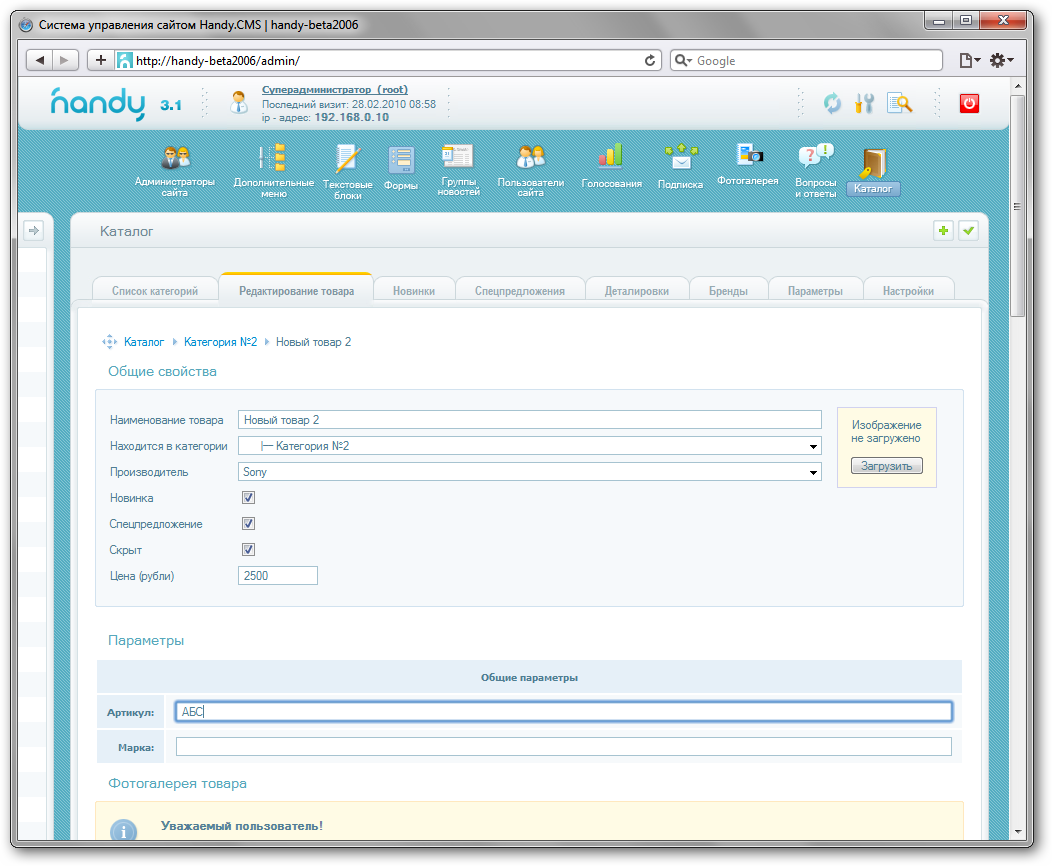Click the green plus add icon
This screenshot has width=1052, height=866.
942,231
